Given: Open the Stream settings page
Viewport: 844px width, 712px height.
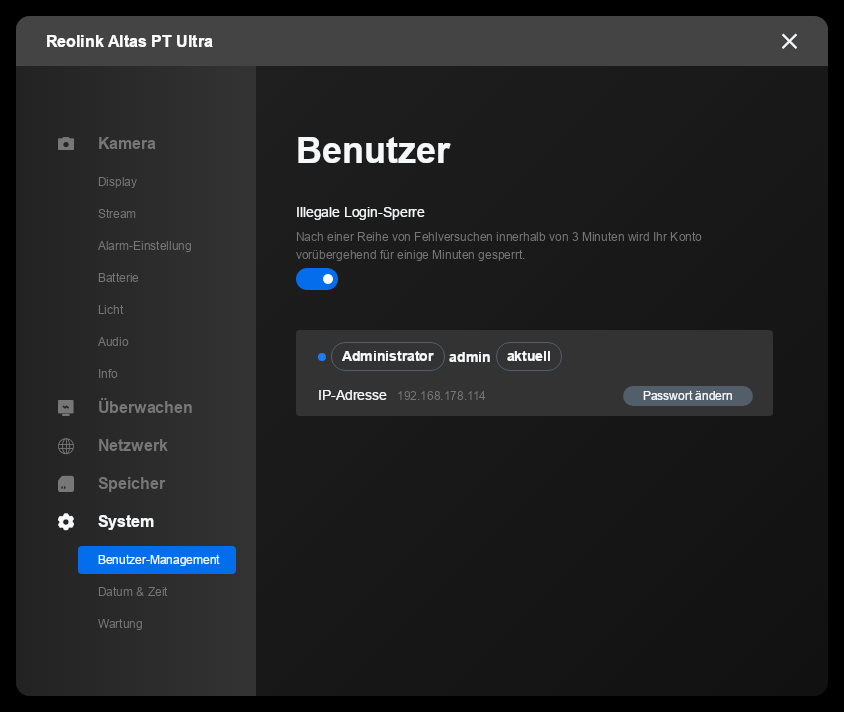Looking at the screenshot, I should tap(117, 214).
